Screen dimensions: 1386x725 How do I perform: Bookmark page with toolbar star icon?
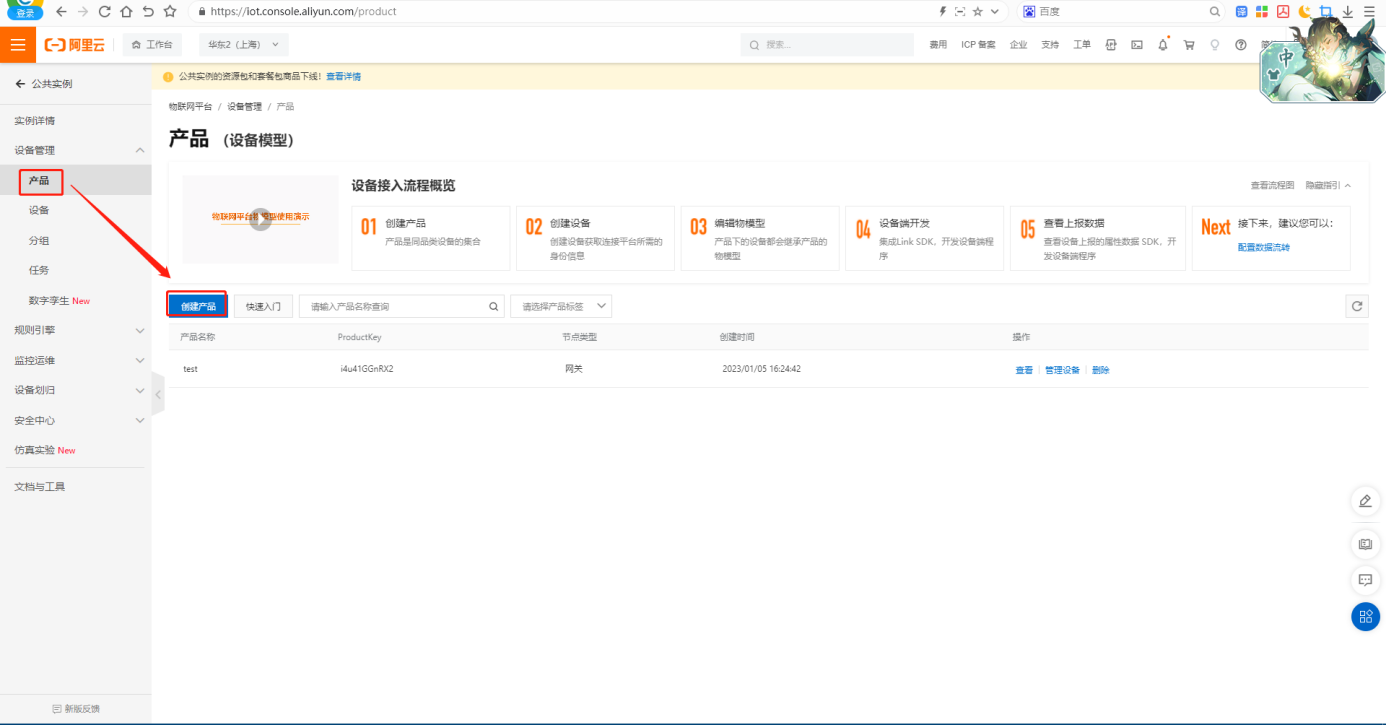pos(170,12)
